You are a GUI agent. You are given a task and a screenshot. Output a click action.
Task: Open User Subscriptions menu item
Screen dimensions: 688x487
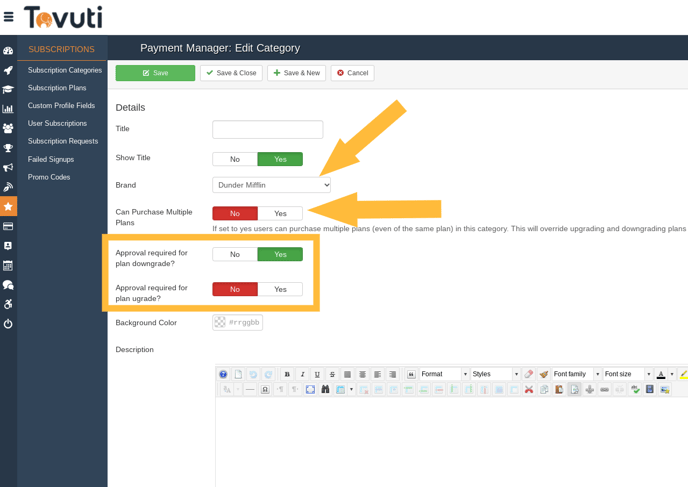57,123
